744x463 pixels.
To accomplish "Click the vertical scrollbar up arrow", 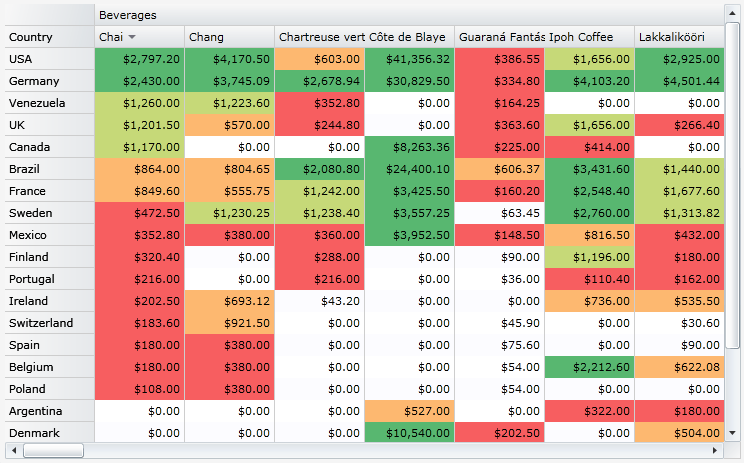I will 734,11.
